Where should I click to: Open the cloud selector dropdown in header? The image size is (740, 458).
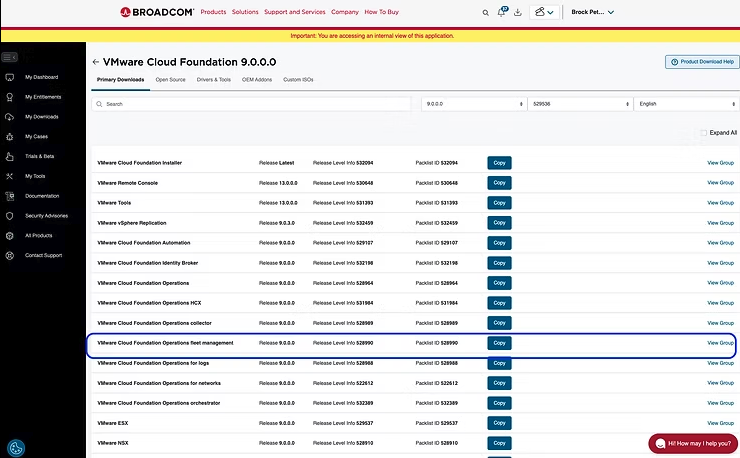click(545, 12)
